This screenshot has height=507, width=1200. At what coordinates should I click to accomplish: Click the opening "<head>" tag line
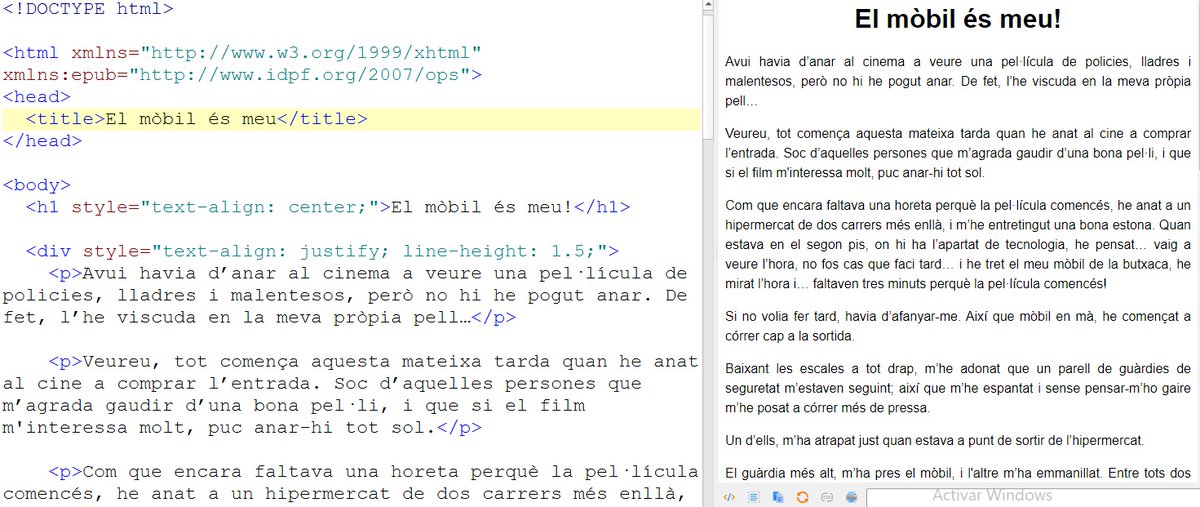tap(37, 97)
